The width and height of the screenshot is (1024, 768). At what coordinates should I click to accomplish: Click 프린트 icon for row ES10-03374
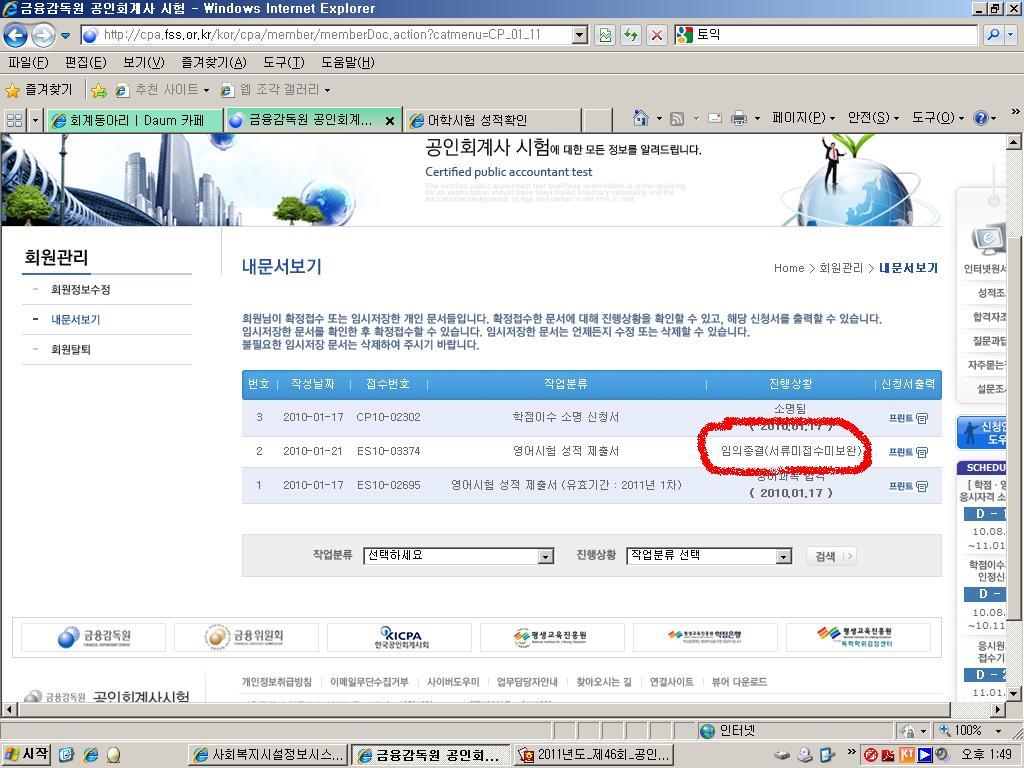[x=908, y=452]
